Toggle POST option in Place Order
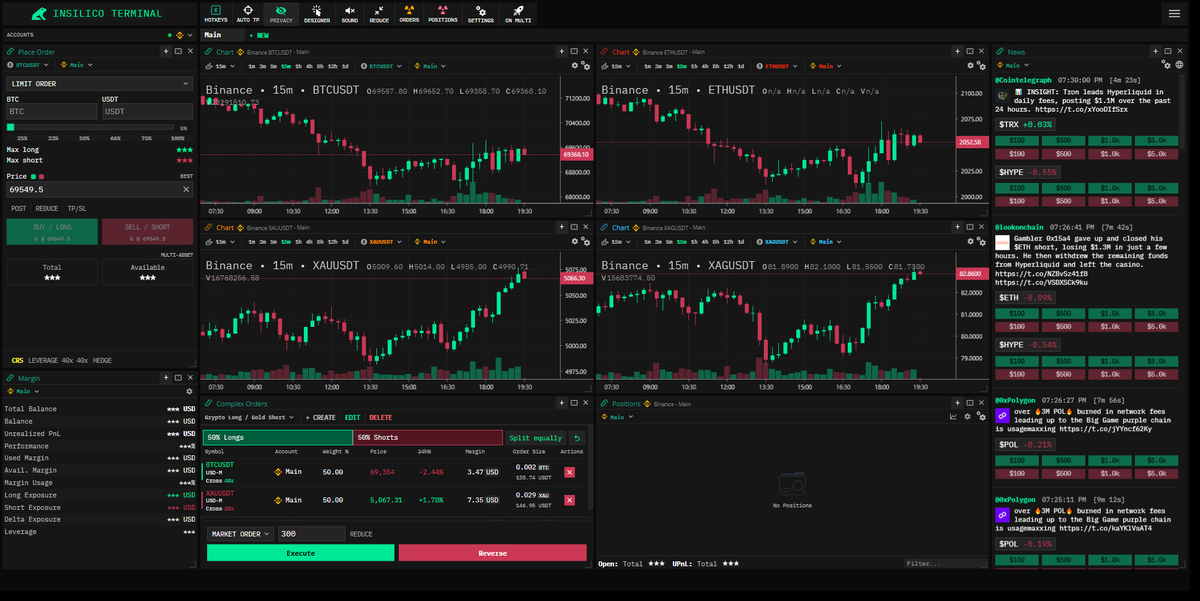The width and height of the screenshot is (1200, 601). [x=19, y=208]
